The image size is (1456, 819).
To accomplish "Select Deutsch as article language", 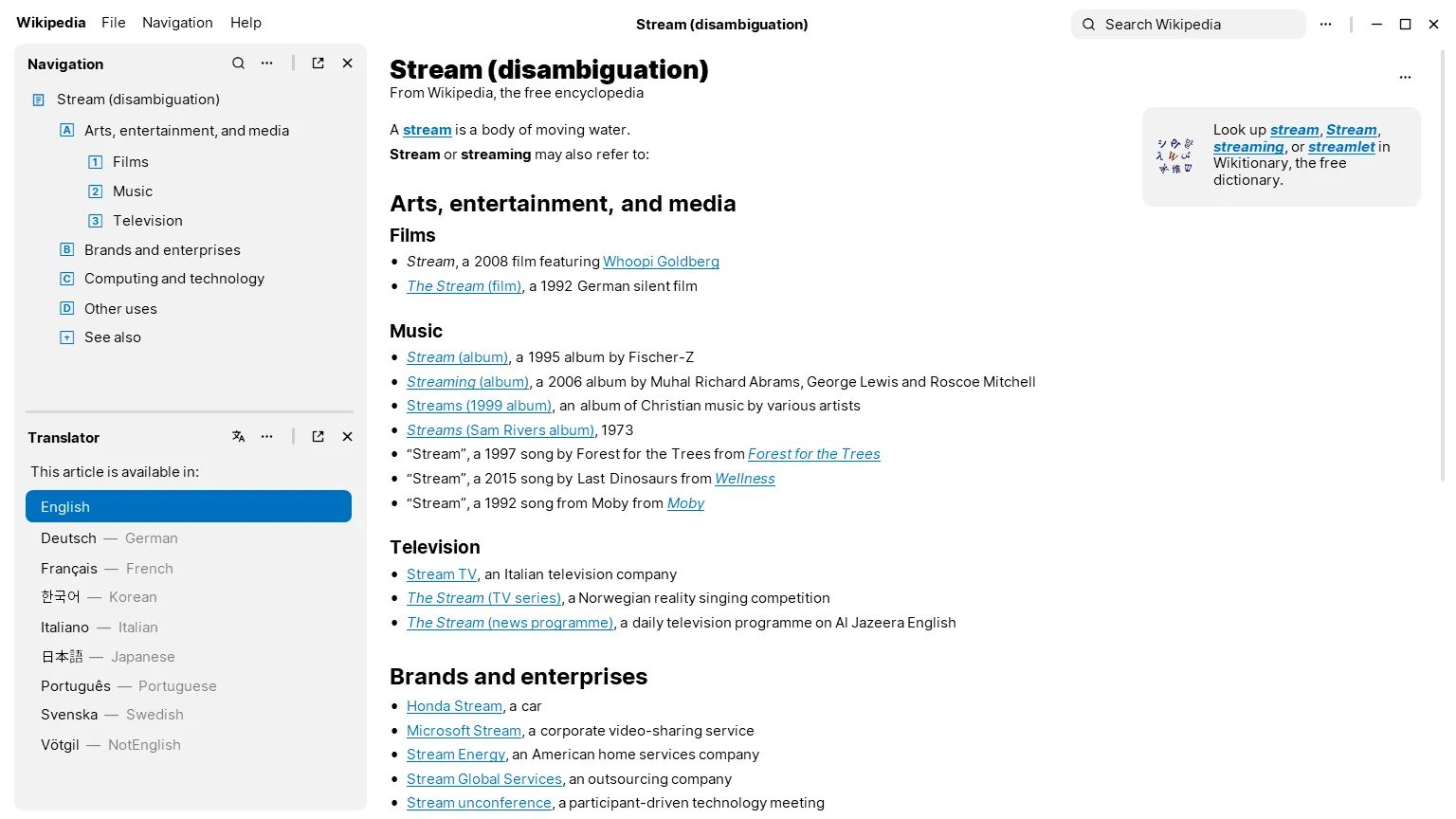I will (x=109, y=537).
